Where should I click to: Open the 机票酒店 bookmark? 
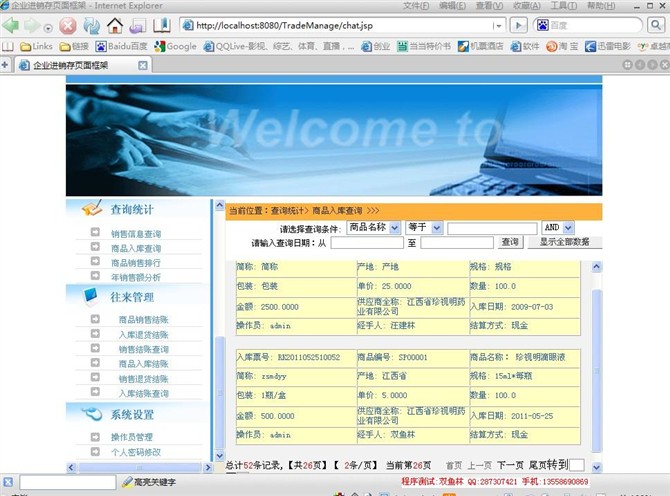481,46
